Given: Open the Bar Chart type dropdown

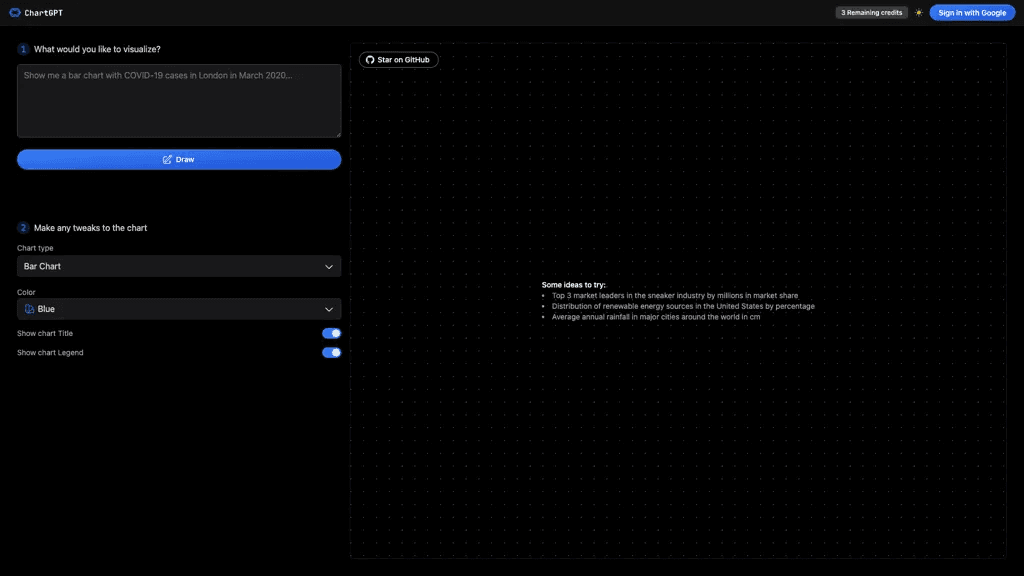Looking at the screenshot, I should coord(179,266).
